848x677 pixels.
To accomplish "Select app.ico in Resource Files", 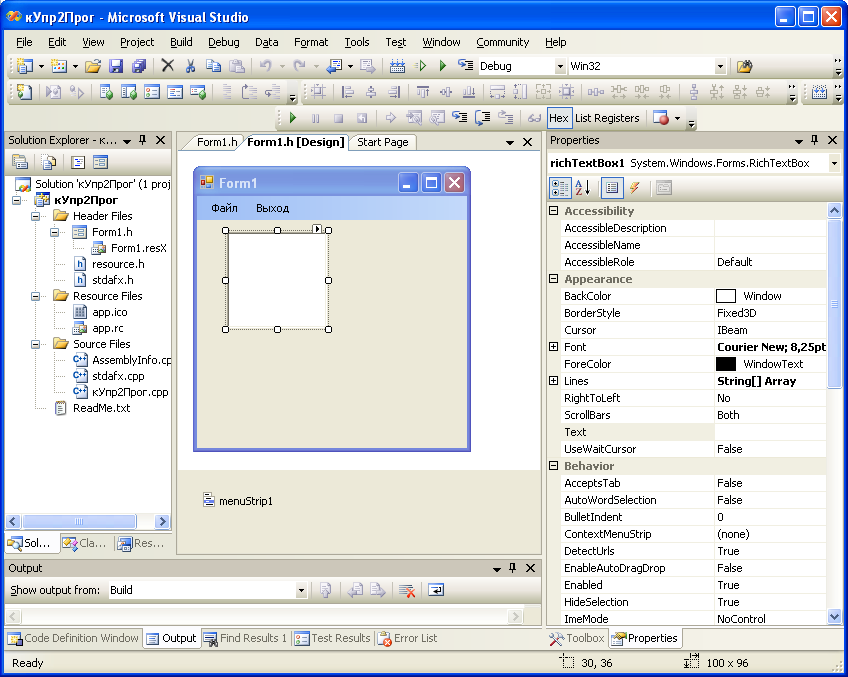I will tap(110, 312).
